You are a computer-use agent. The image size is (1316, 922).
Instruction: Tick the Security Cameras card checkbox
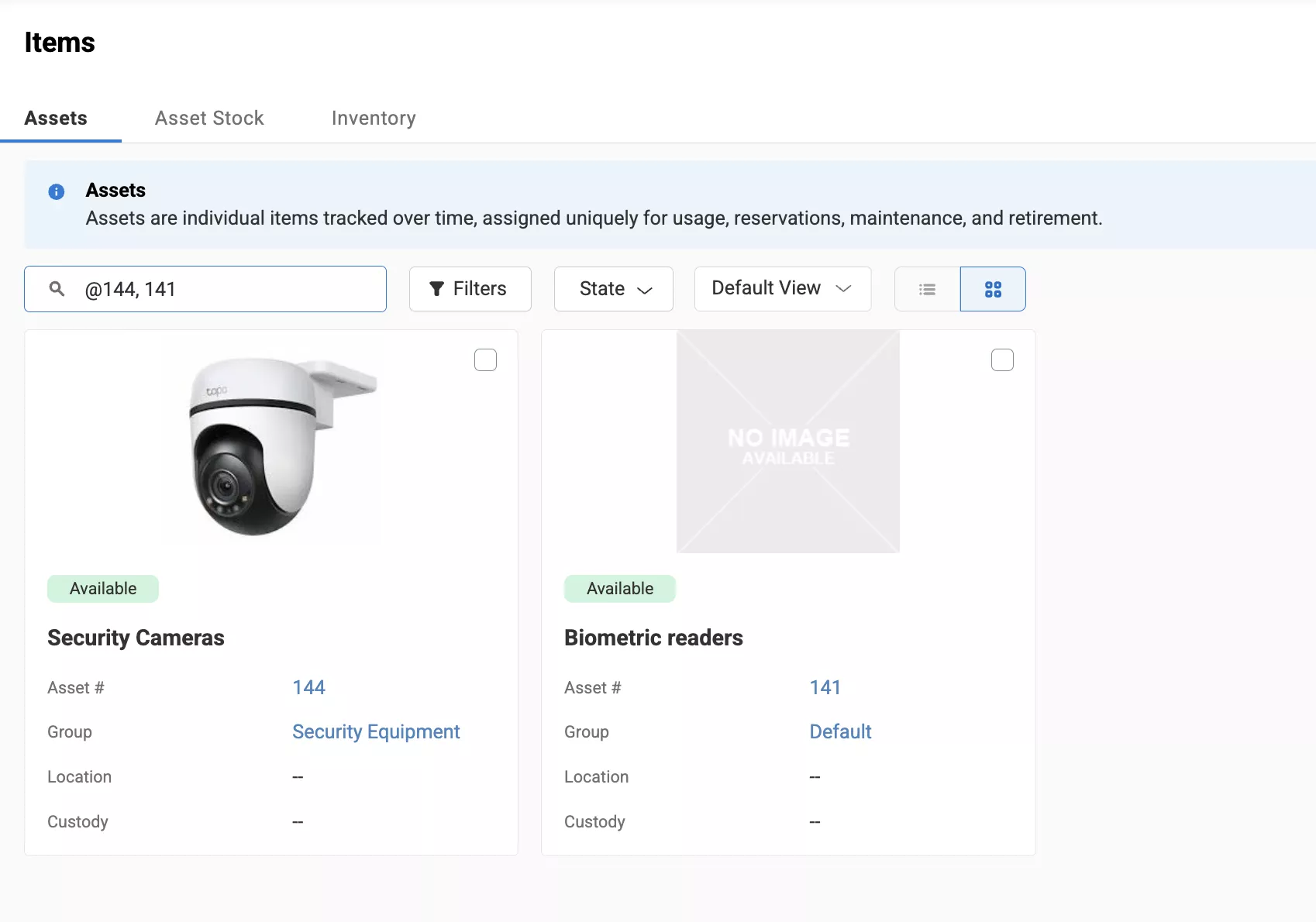(x=485, y=360)
